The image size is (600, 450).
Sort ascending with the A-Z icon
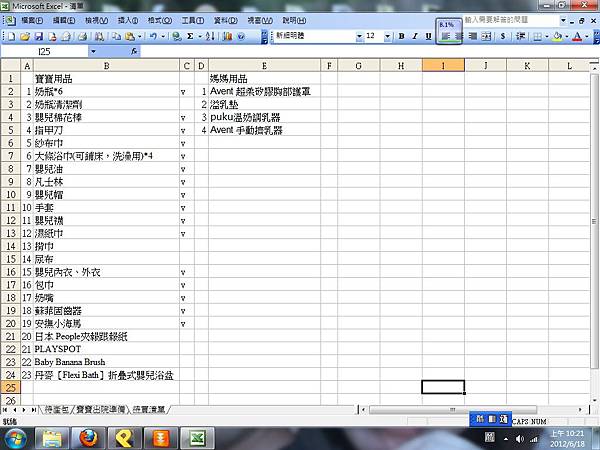tap(210, 36)
